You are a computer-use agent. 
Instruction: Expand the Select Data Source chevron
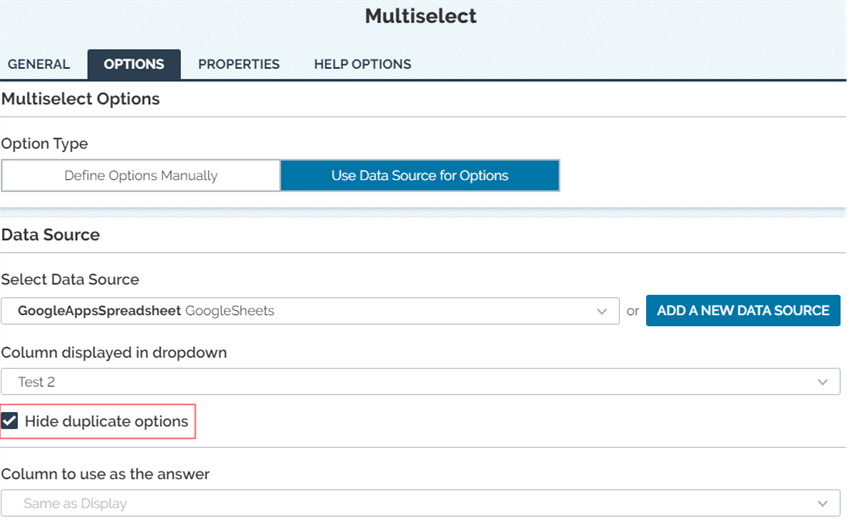[601, 311]
